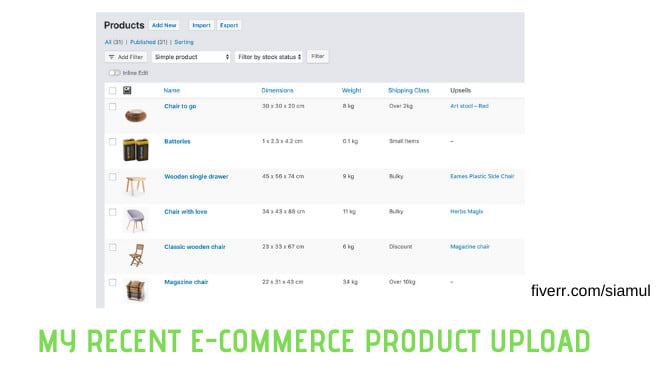Click the 34 x 43 x 88 cm dimensions cell

[283, 212]
